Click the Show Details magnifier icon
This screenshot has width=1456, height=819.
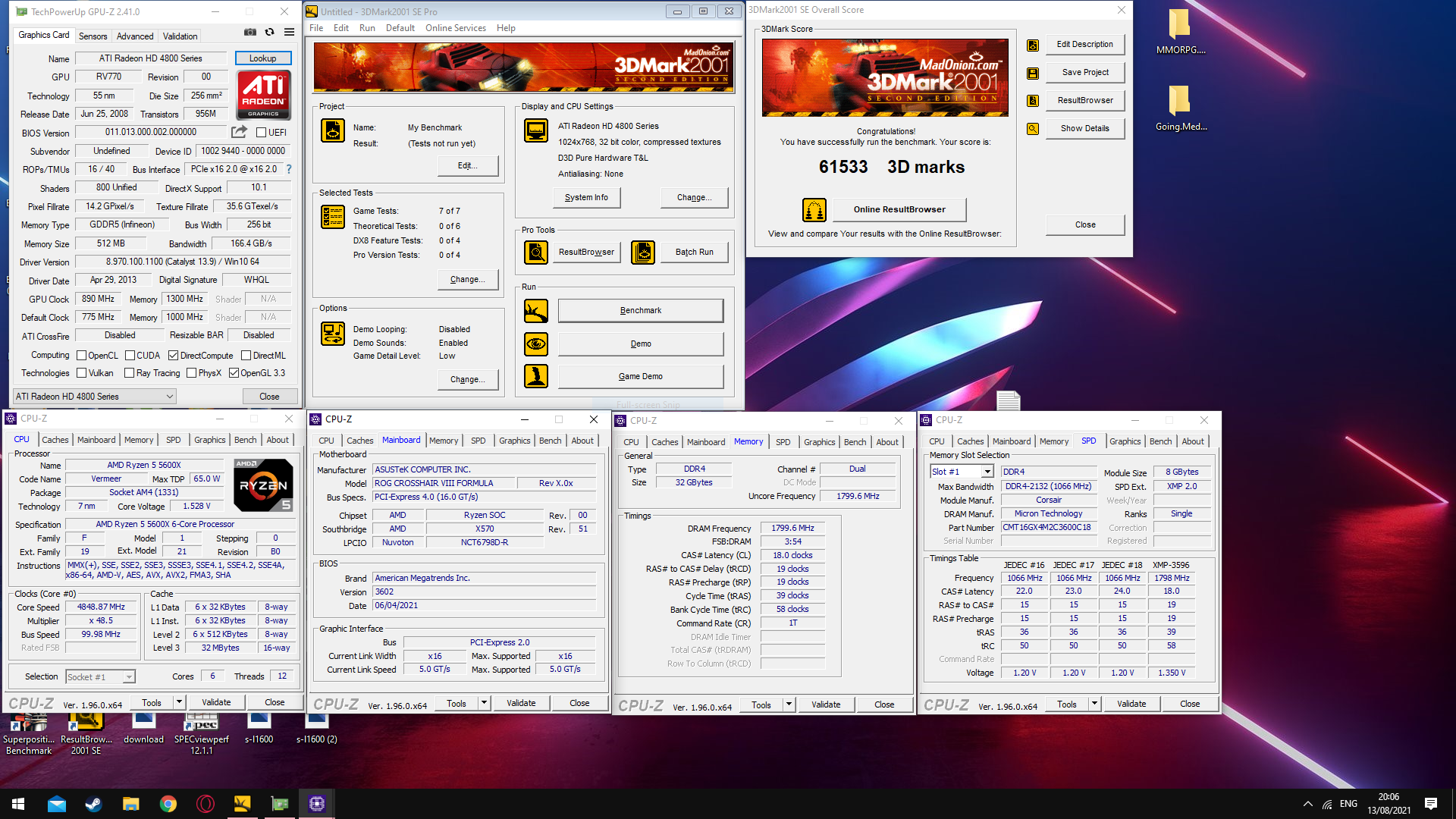1033,129
